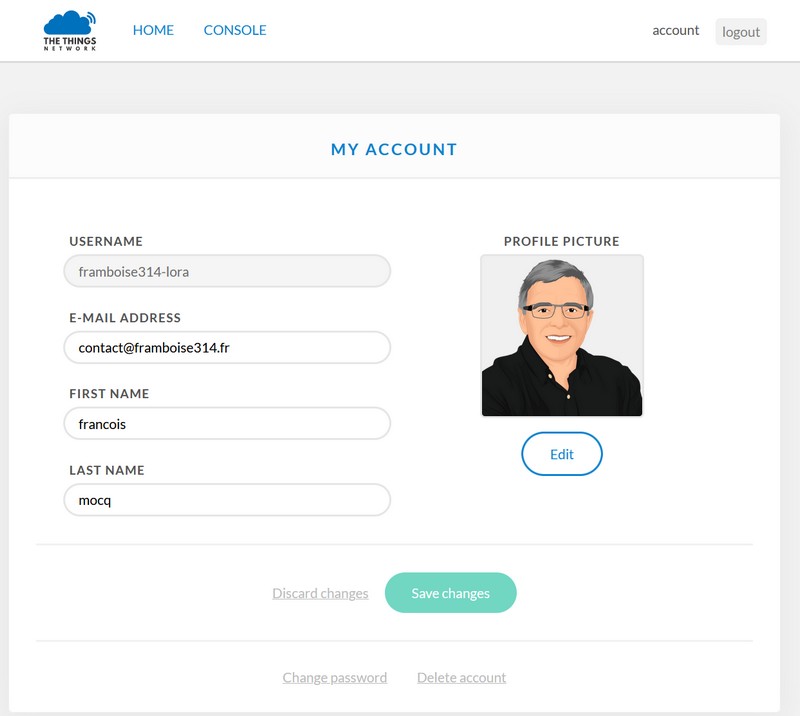
Task: Edit the profile picture
Action: pyautogui.click(x=562, y=454)
